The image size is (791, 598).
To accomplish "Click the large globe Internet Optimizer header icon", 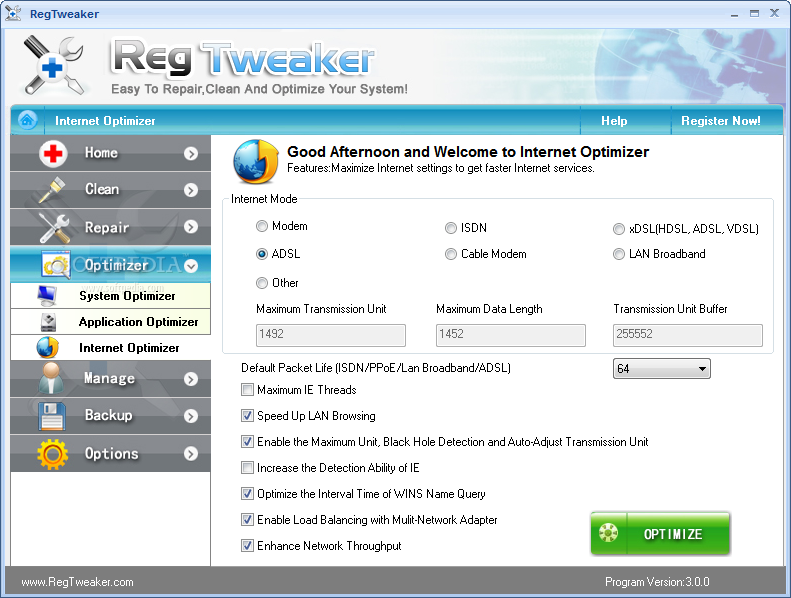I will click(x=256, y=161).
